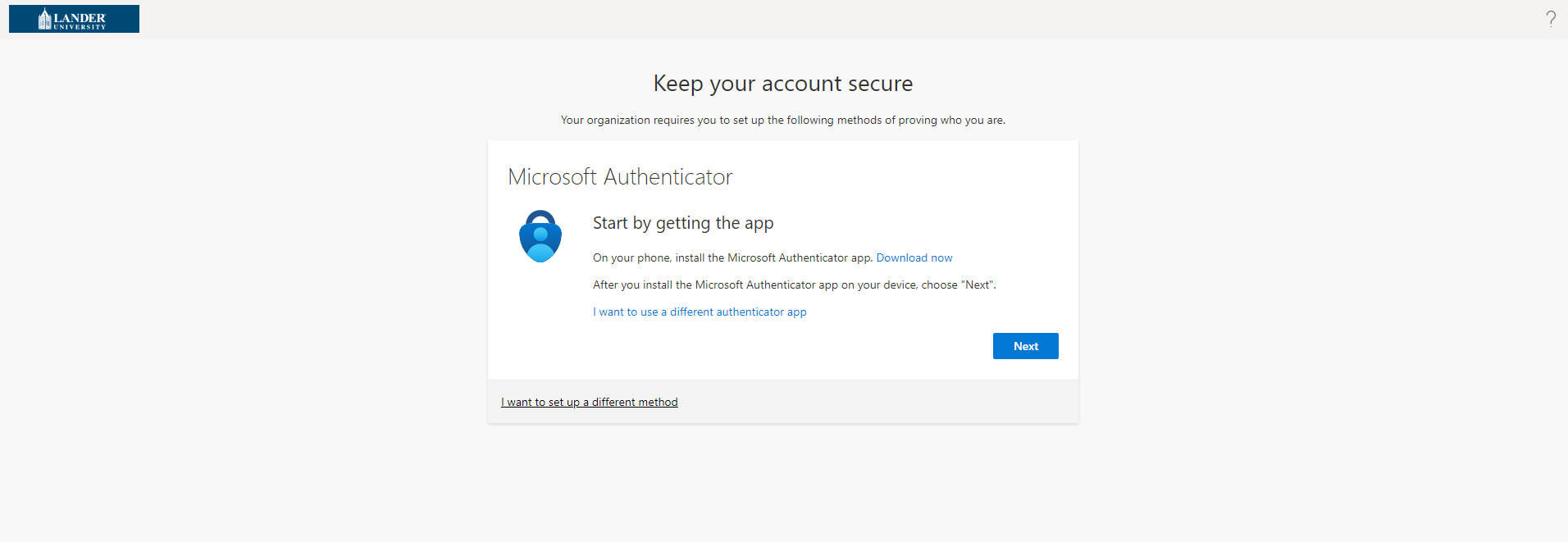Open the Download now link

[914, 257]
